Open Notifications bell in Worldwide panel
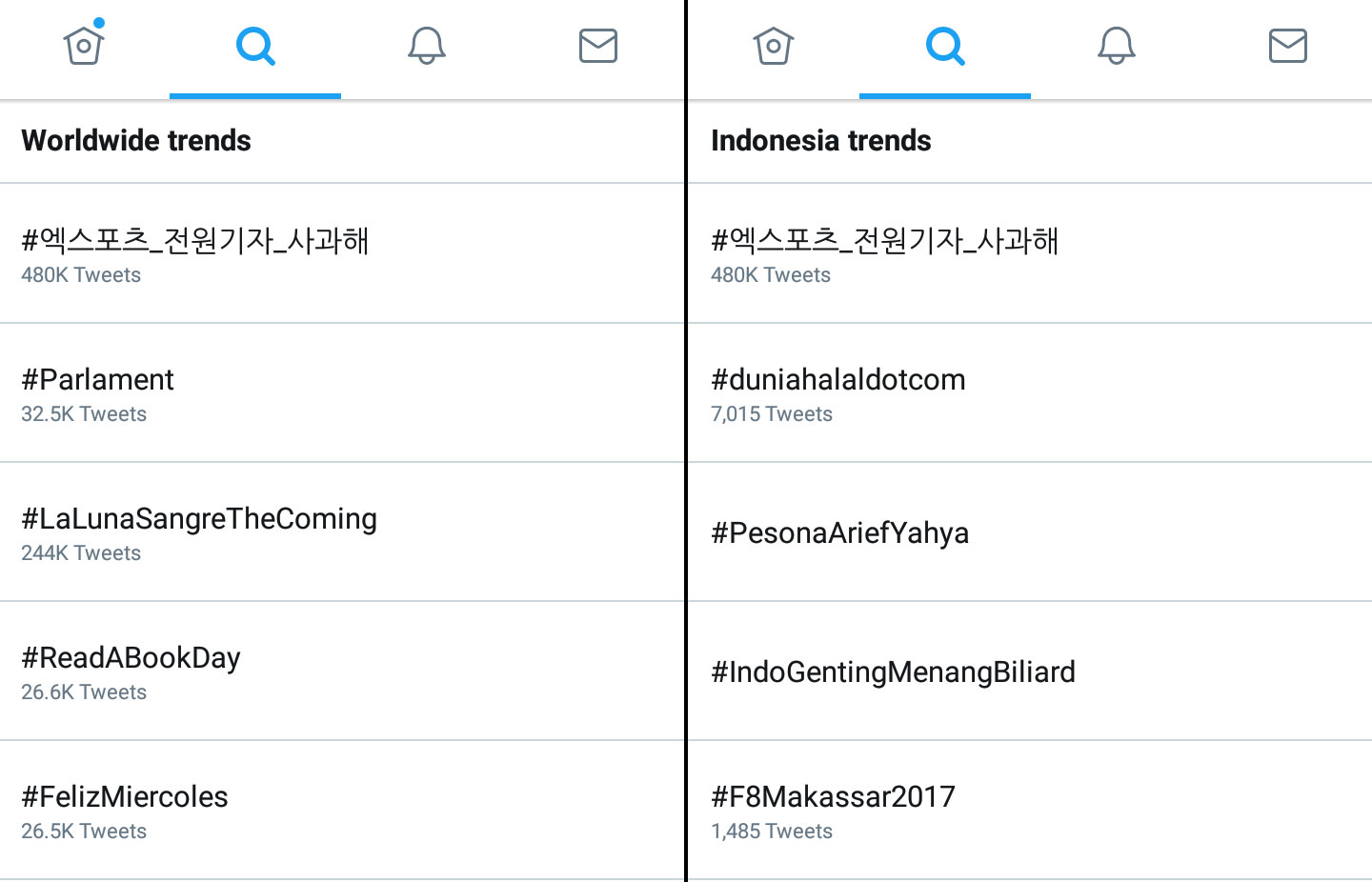The width and height of the screenshot is (1372, 882). 427,45
